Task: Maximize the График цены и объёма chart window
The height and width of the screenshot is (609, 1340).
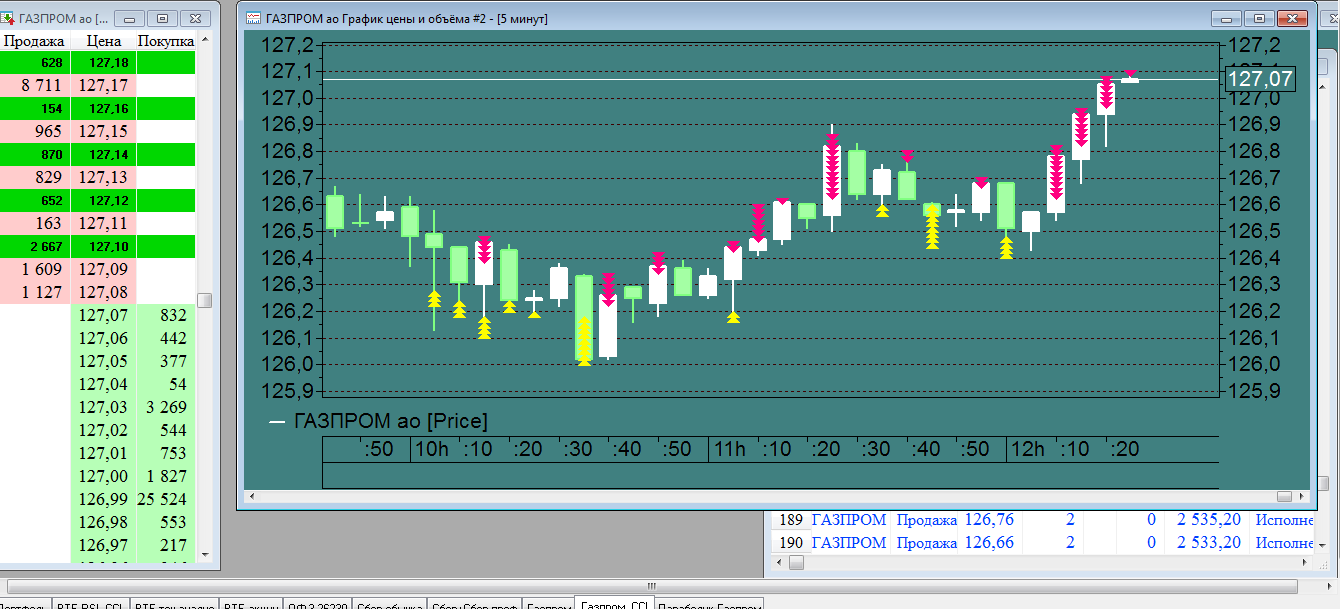Action: 1259,18
